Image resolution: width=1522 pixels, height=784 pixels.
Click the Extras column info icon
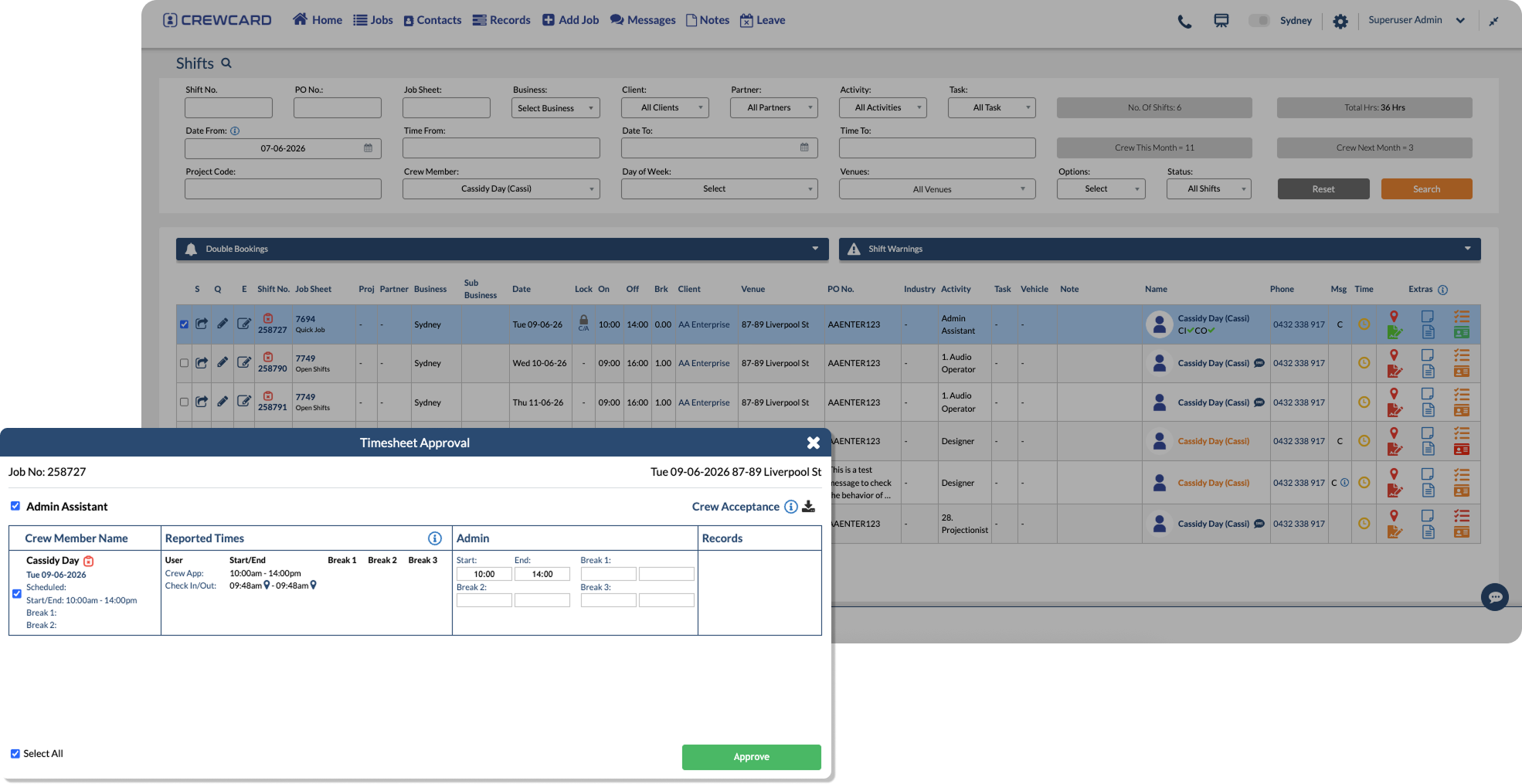1442,290
